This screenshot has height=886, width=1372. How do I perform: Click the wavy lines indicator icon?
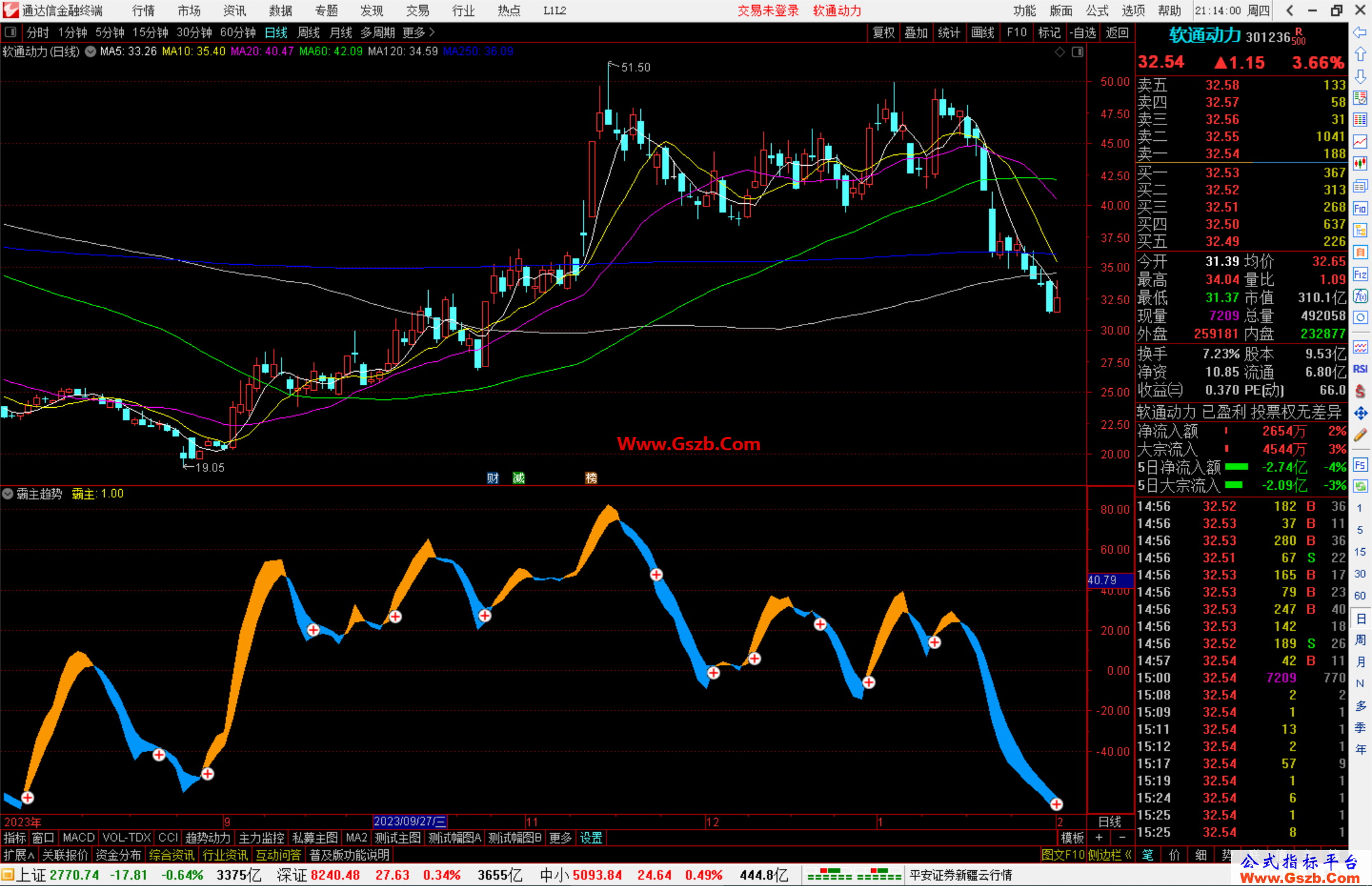click(x=1360, y=347)
